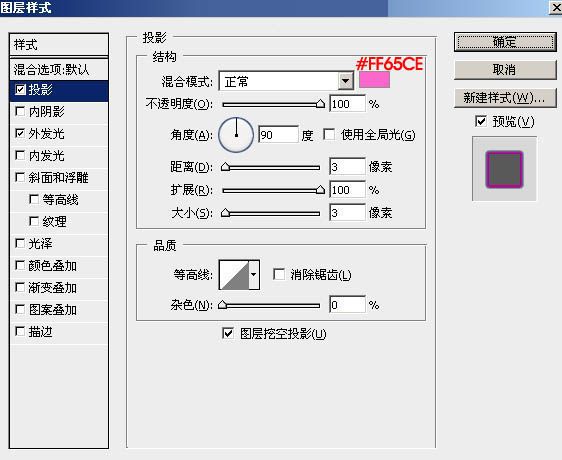
Task: Click the 不透明度 opacity slider handle
Action: pyautogui.click(x=320, y=104)
